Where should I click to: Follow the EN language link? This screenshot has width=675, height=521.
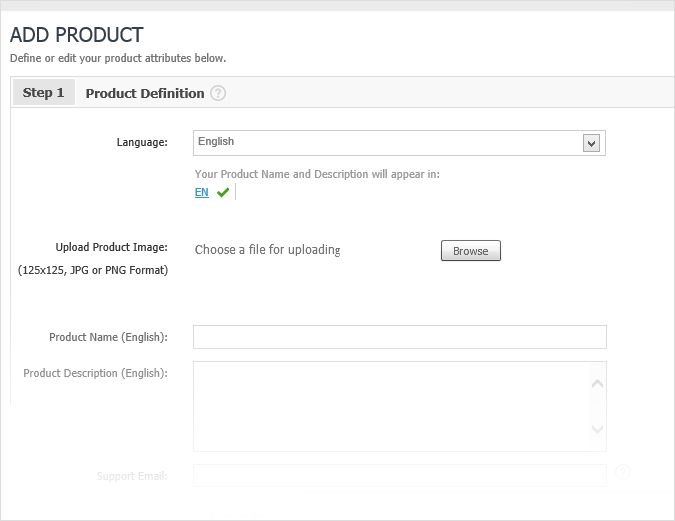(x=202, y=192)
